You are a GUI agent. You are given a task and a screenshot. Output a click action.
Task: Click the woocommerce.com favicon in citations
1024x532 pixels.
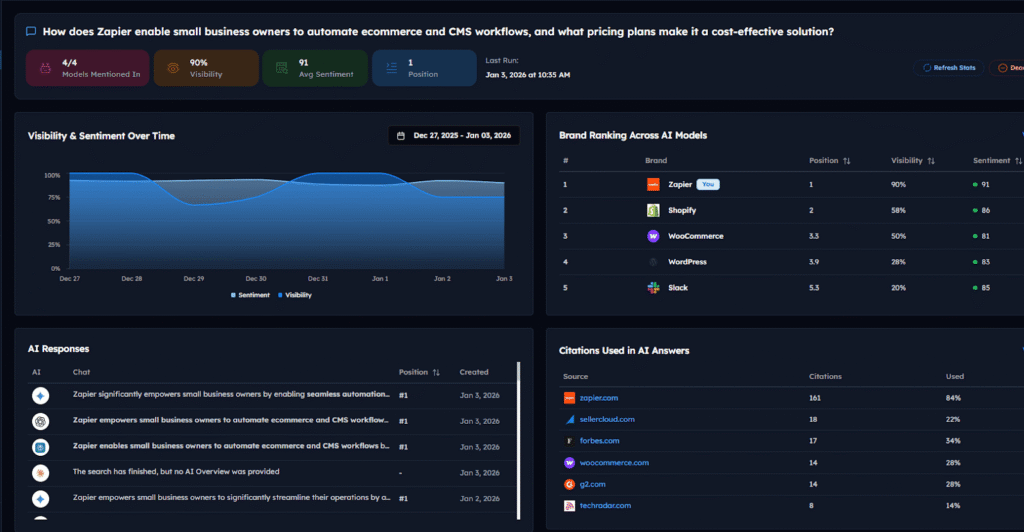click(569, 463)
